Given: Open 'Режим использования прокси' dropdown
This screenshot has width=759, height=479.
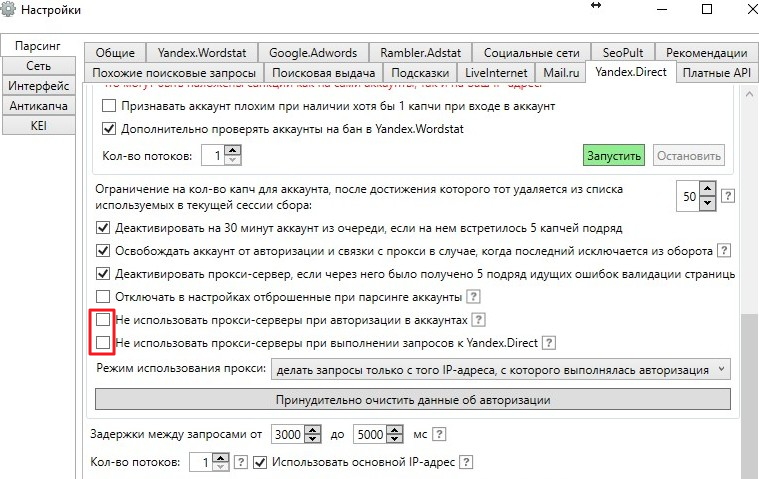Looking at the screenshot, I should (x=501, y=370).
